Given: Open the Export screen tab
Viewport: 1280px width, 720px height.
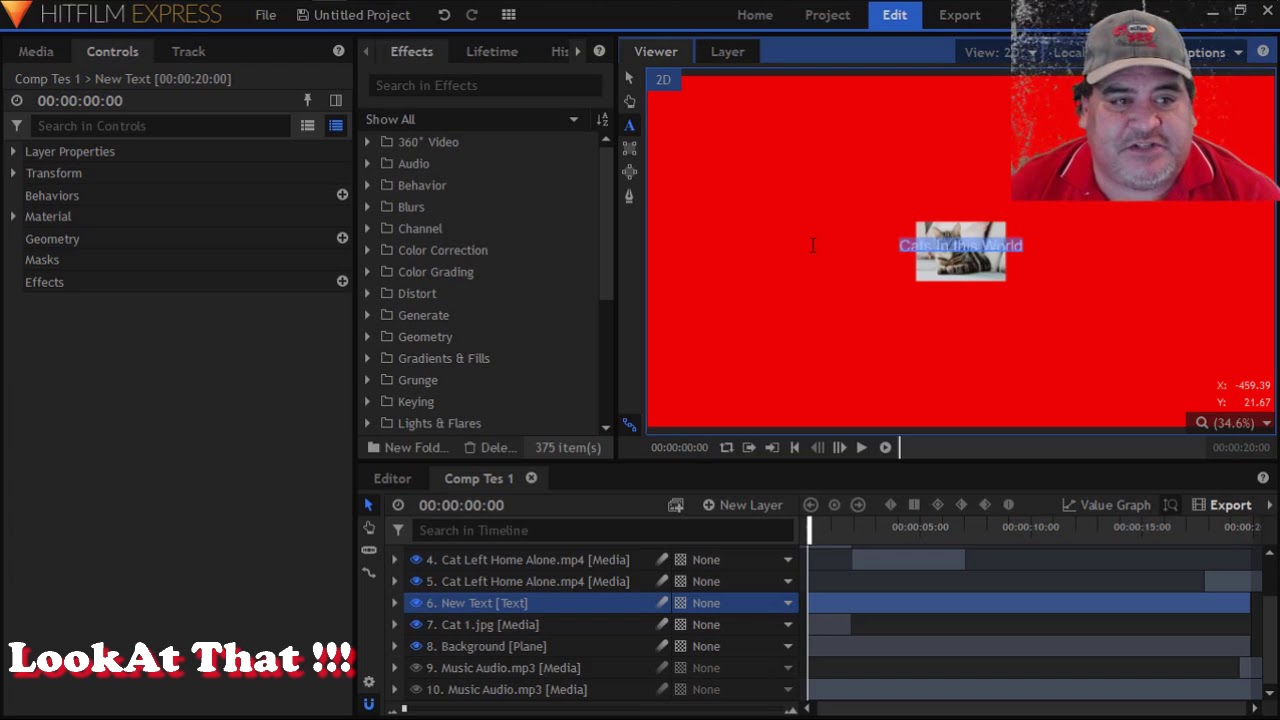Looking at the screenshot, I should click(959, 15).
